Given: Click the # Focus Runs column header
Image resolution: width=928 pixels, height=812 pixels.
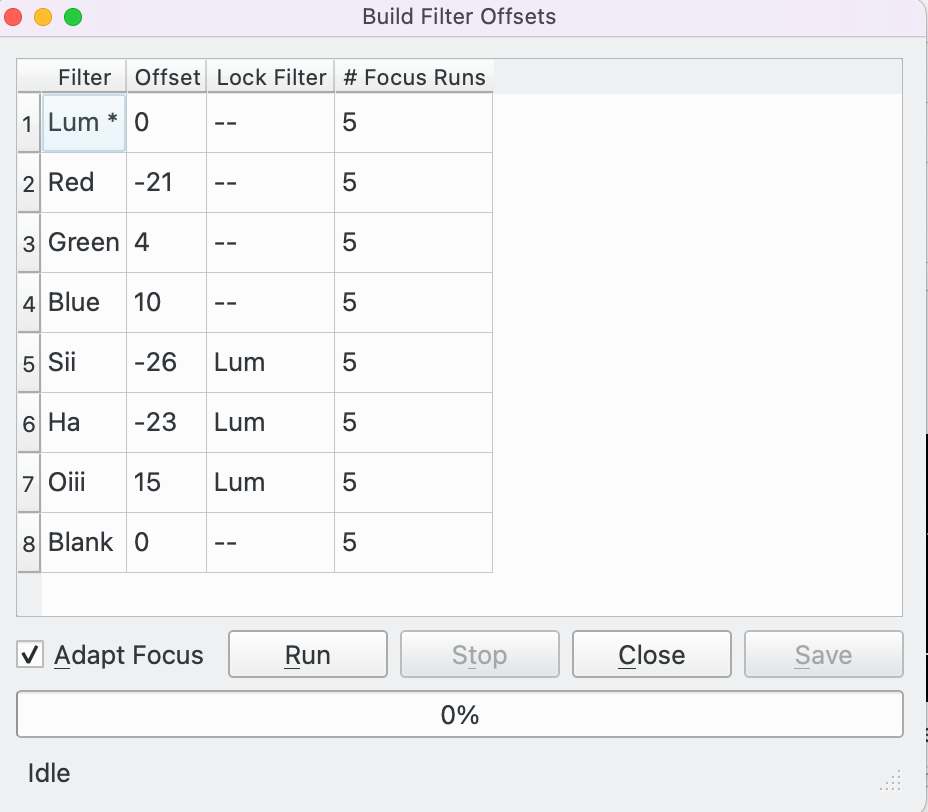Looking at the screenshot, I should pyautogui.click(x=414, y=77).
